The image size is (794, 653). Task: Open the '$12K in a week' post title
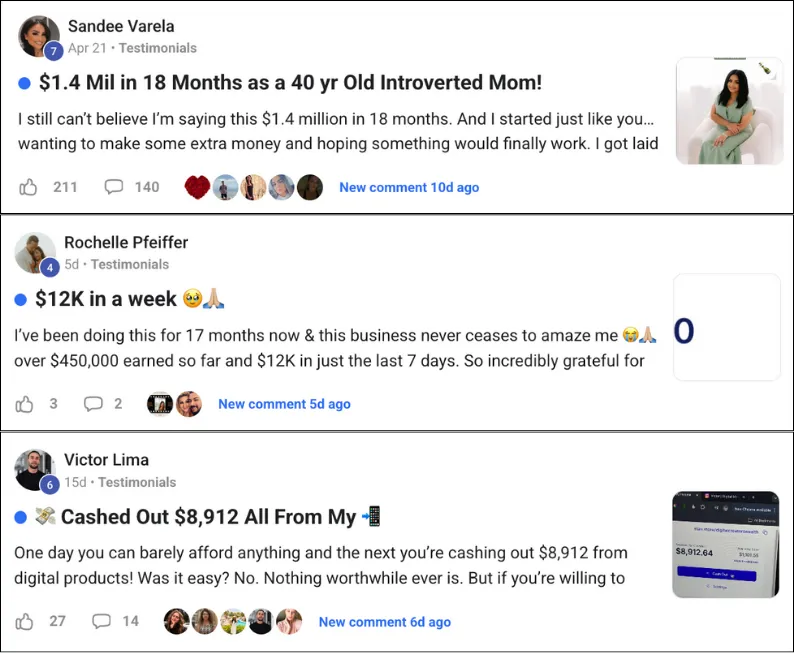[x=106, y=299]
